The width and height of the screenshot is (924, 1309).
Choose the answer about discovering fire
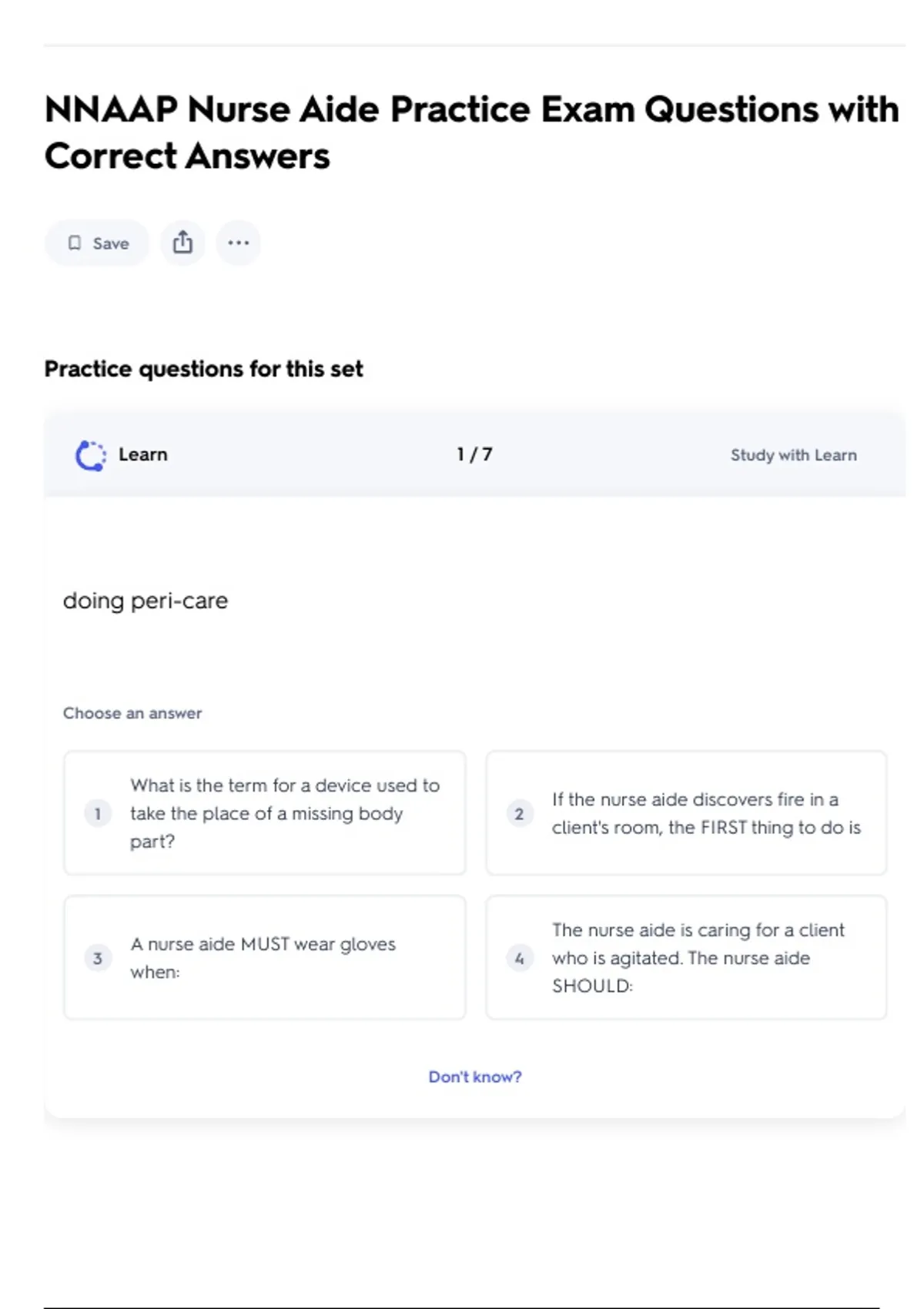click(705, 813)
